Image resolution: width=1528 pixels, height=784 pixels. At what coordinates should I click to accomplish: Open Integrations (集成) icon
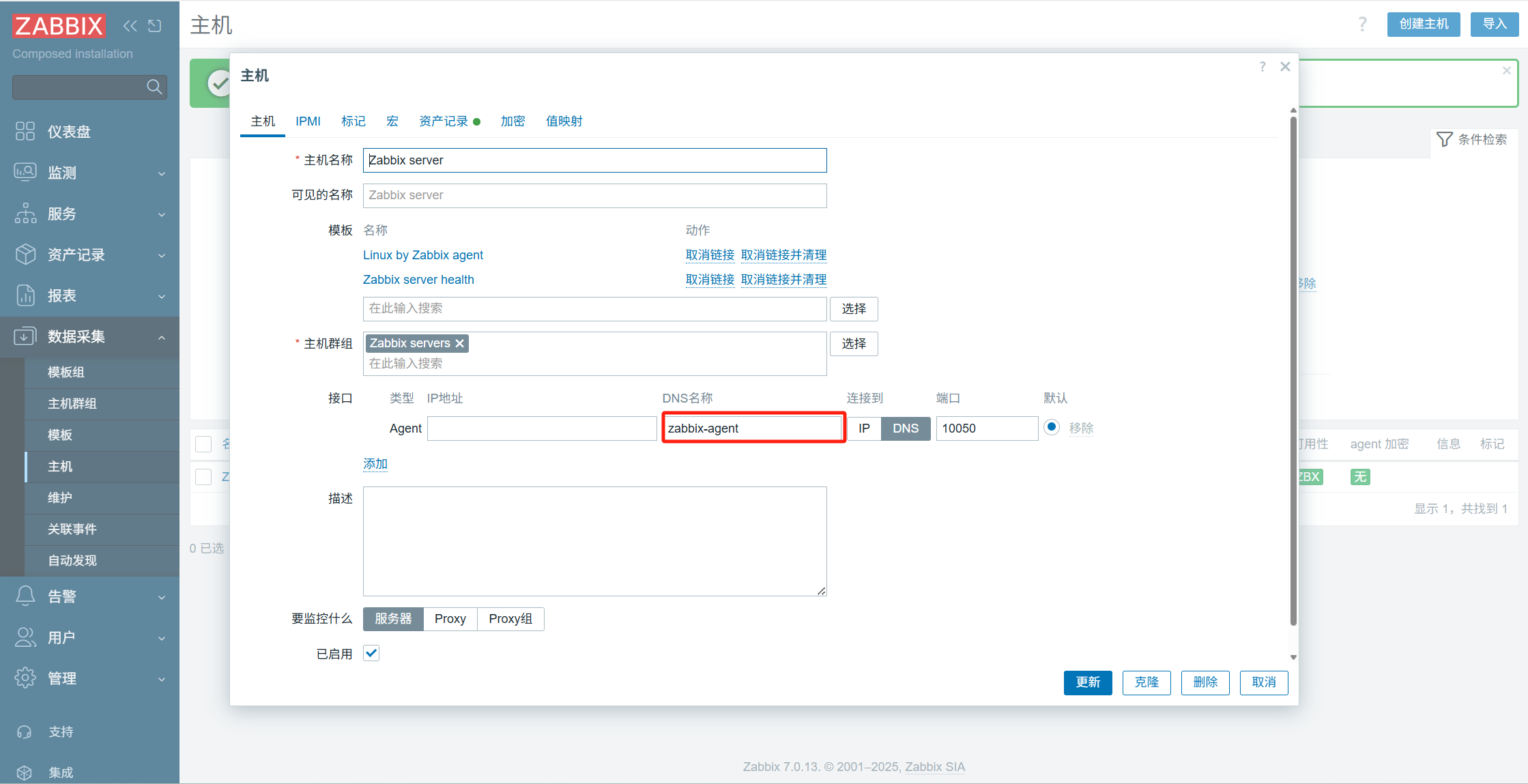pos(25,772)
